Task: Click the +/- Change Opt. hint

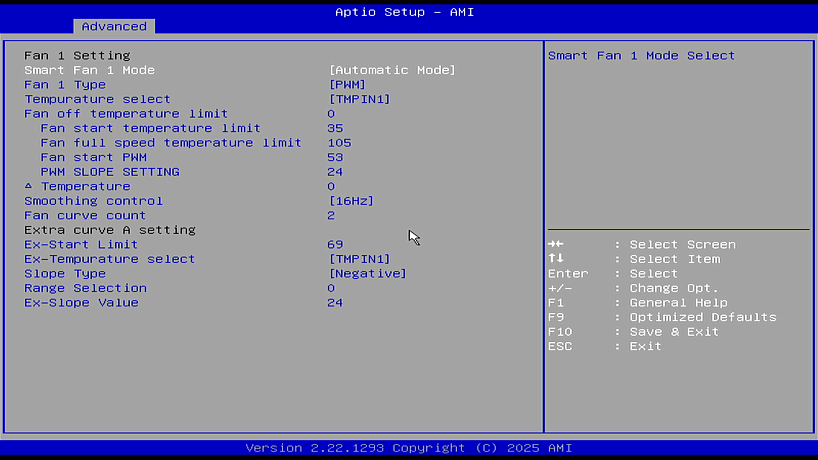Action: click(633, 288)
